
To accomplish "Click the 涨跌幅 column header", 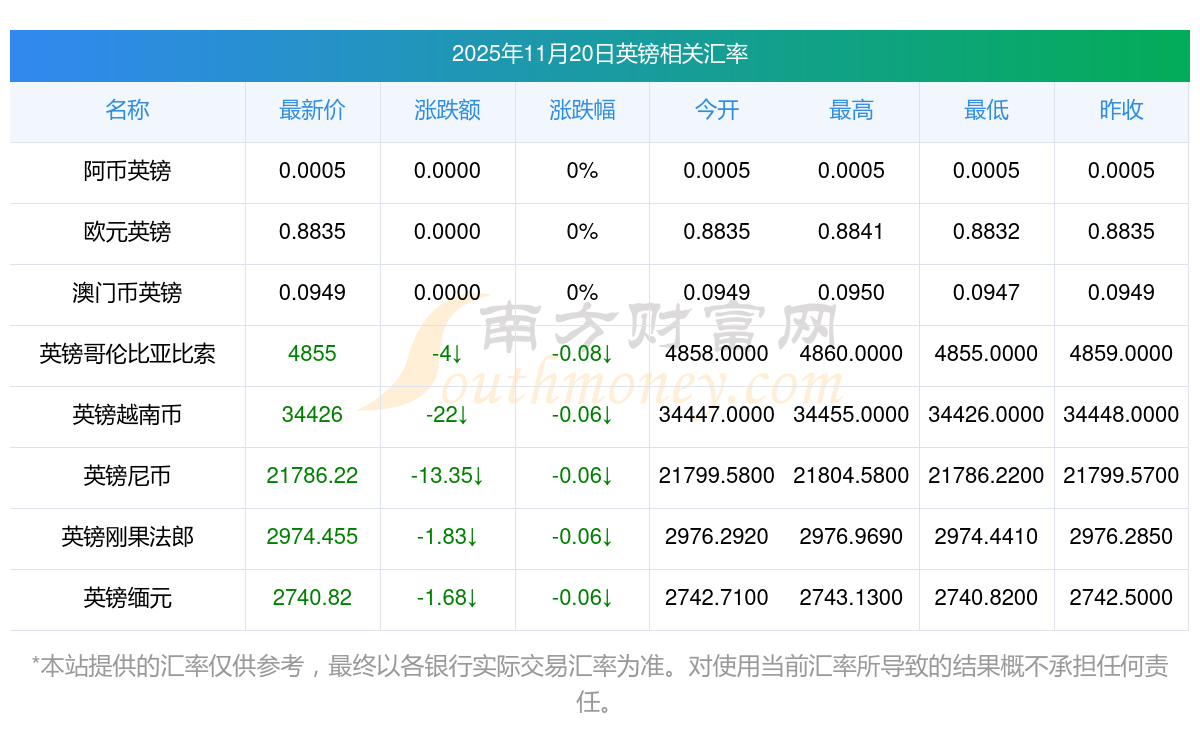I will pos(582,110).
